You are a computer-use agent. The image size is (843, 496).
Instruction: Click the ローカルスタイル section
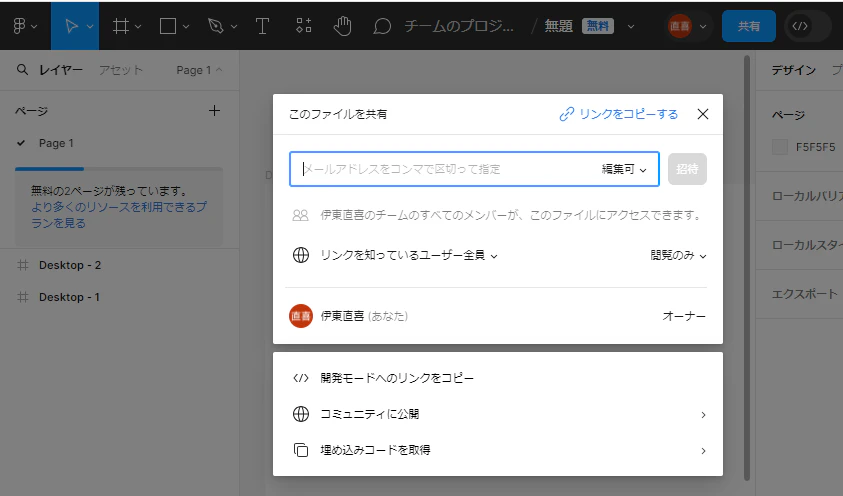(807, 245)
